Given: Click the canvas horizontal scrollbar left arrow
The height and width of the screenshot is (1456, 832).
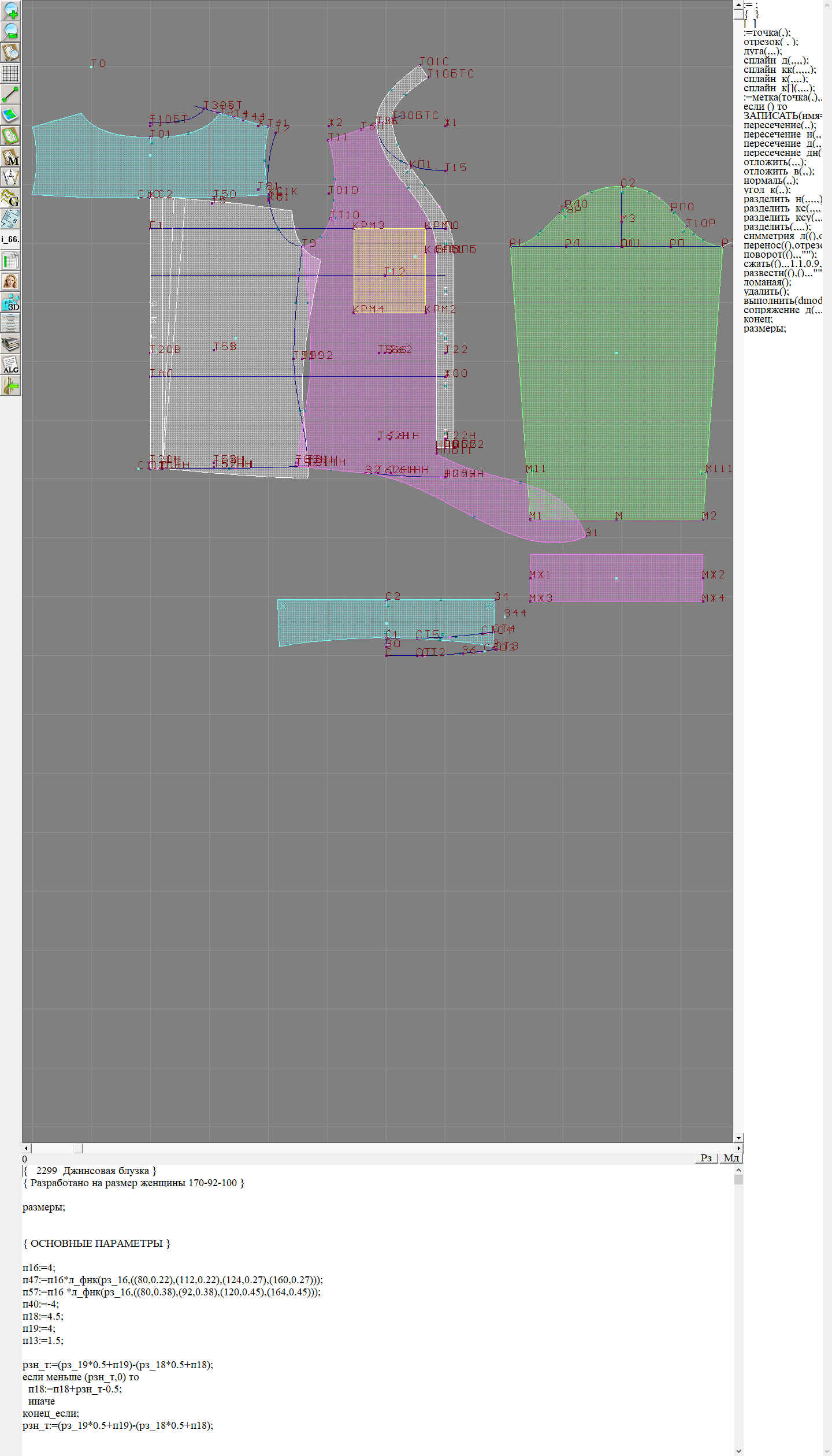Looking at the screenshot, I should click(26, 1148).
